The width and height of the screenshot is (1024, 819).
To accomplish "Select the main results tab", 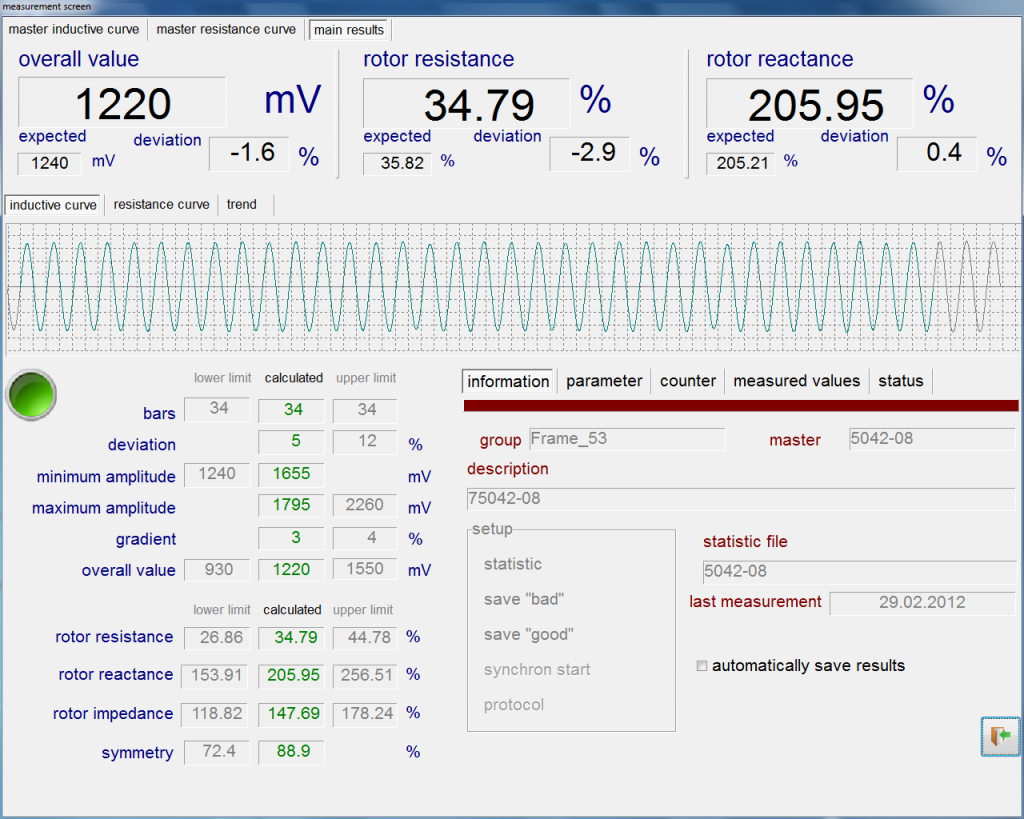I will (349, 30).
